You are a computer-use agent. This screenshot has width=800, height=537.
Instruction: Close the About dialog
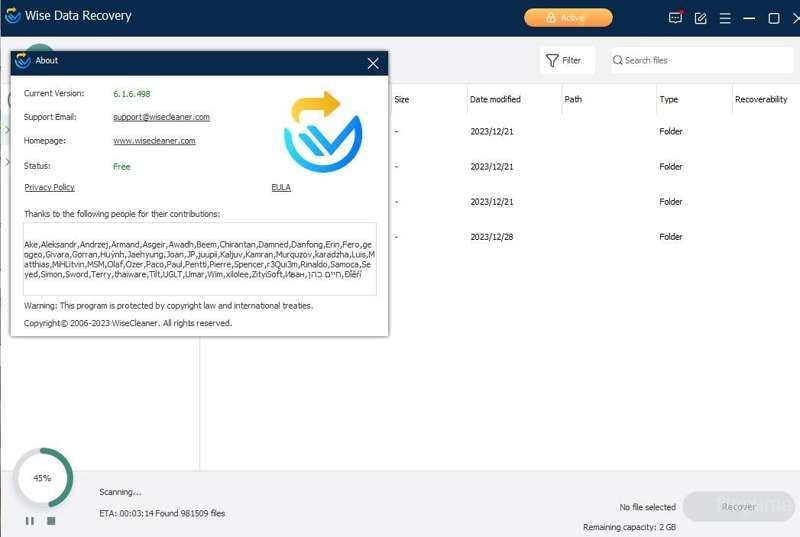tap(373, 63)
